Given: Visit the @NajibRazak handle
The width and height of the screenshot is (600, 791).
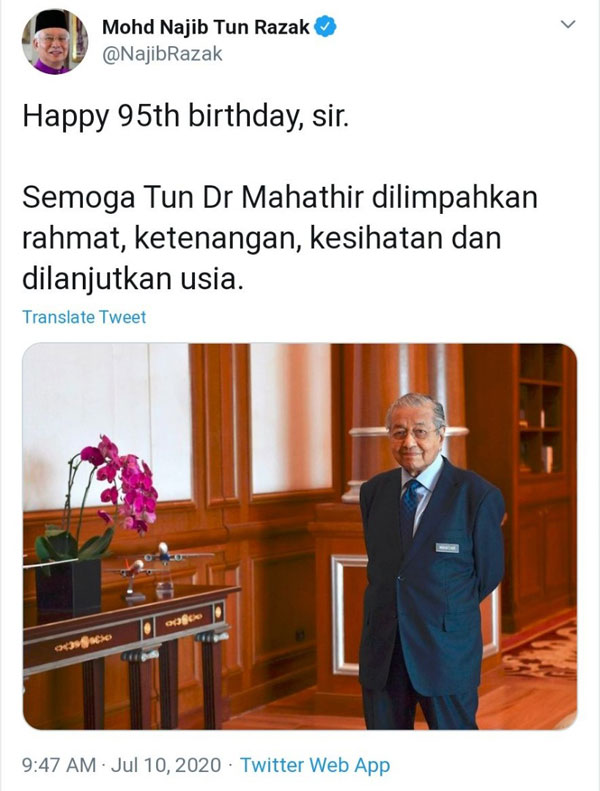Looking at the screenshot, I should 162,54.
